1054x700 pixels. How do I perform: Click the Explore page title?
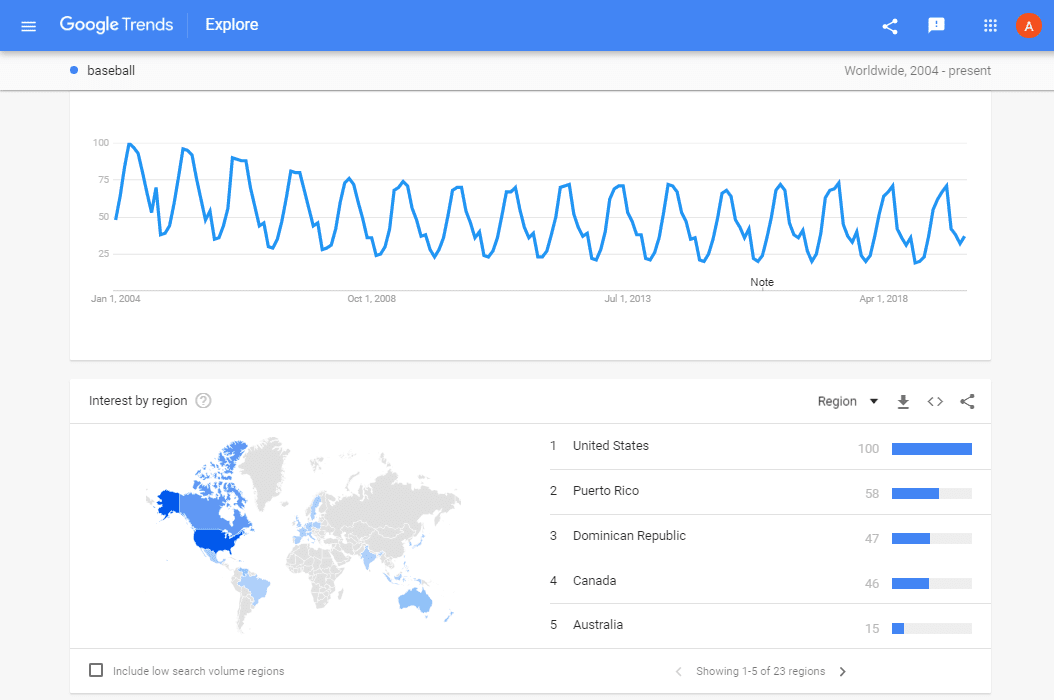(232, 25)
